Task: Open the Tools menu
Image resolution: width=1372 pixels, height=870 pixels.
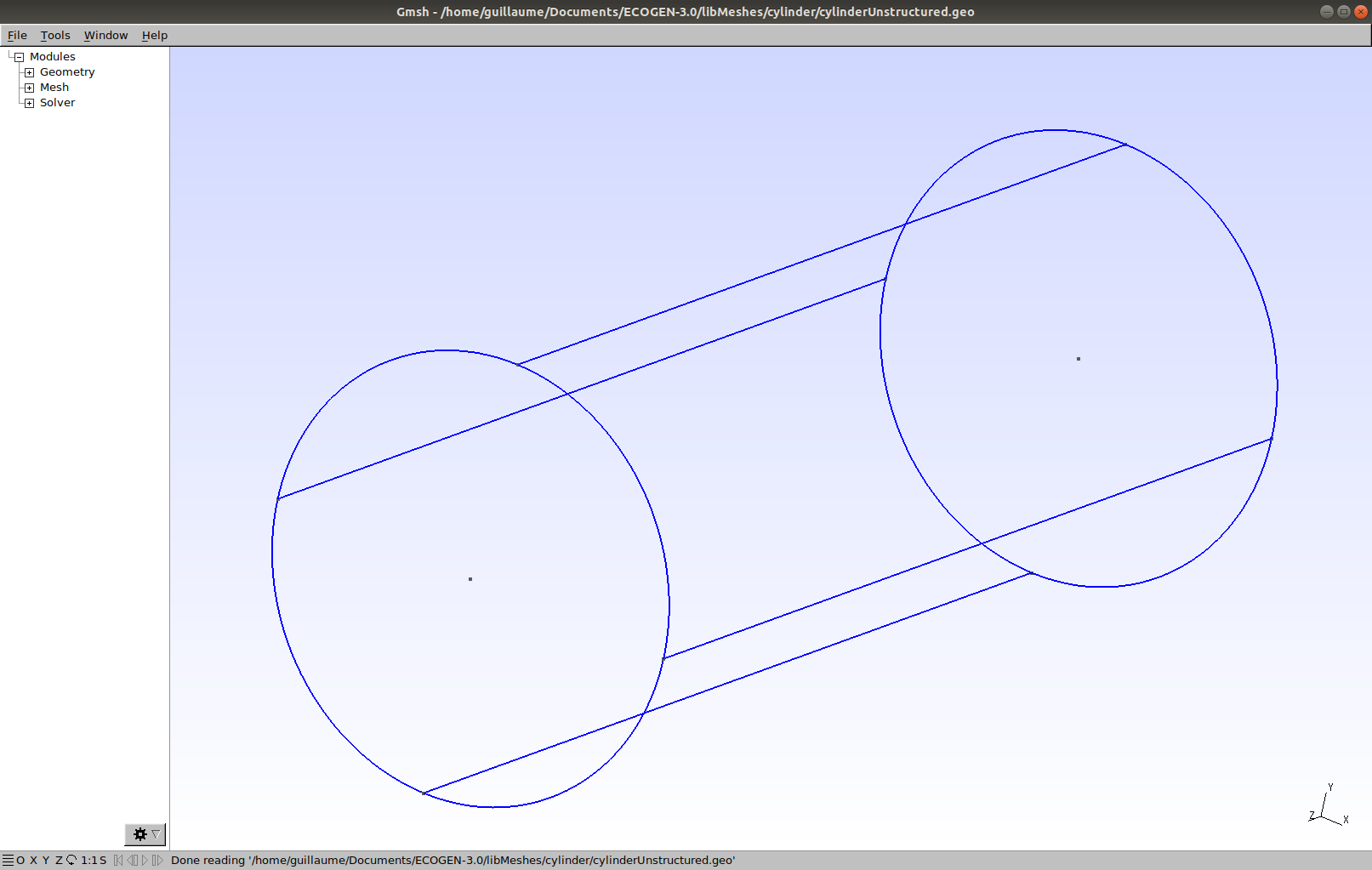Action: tap(55, 35)
